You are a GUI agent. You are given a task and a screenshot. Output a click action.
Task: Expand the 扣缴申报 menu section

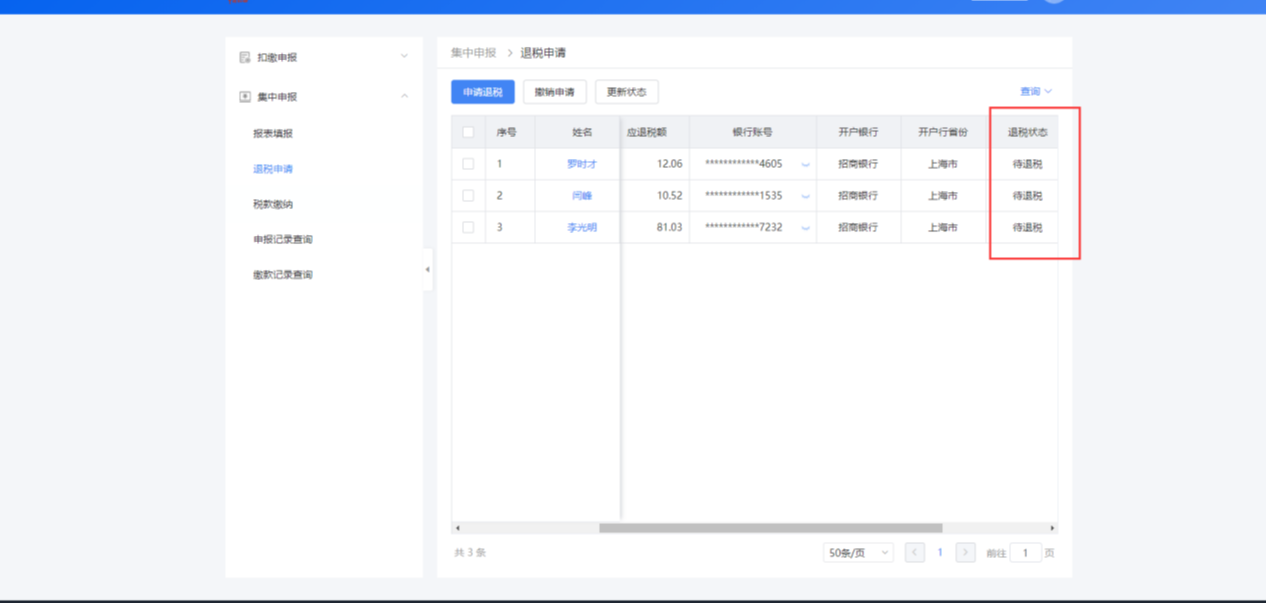tap(404, 57)
